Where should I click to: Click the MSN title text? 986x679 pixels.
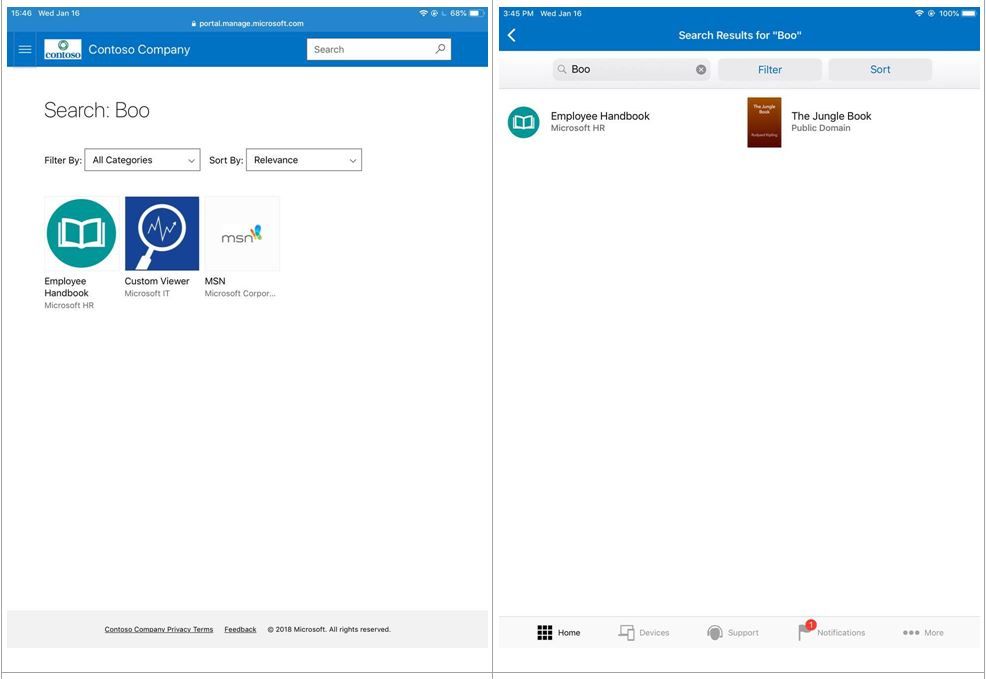tap(214, 281)
